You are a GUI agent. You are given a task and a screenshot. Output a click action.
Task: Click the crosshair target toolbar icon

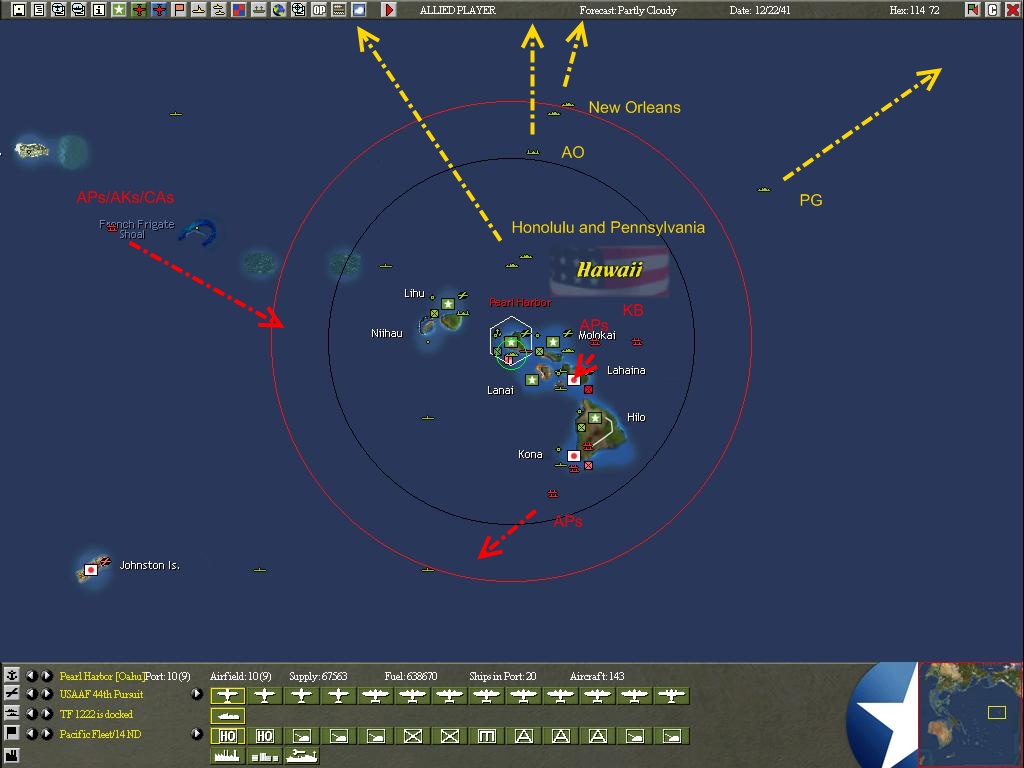298,10
